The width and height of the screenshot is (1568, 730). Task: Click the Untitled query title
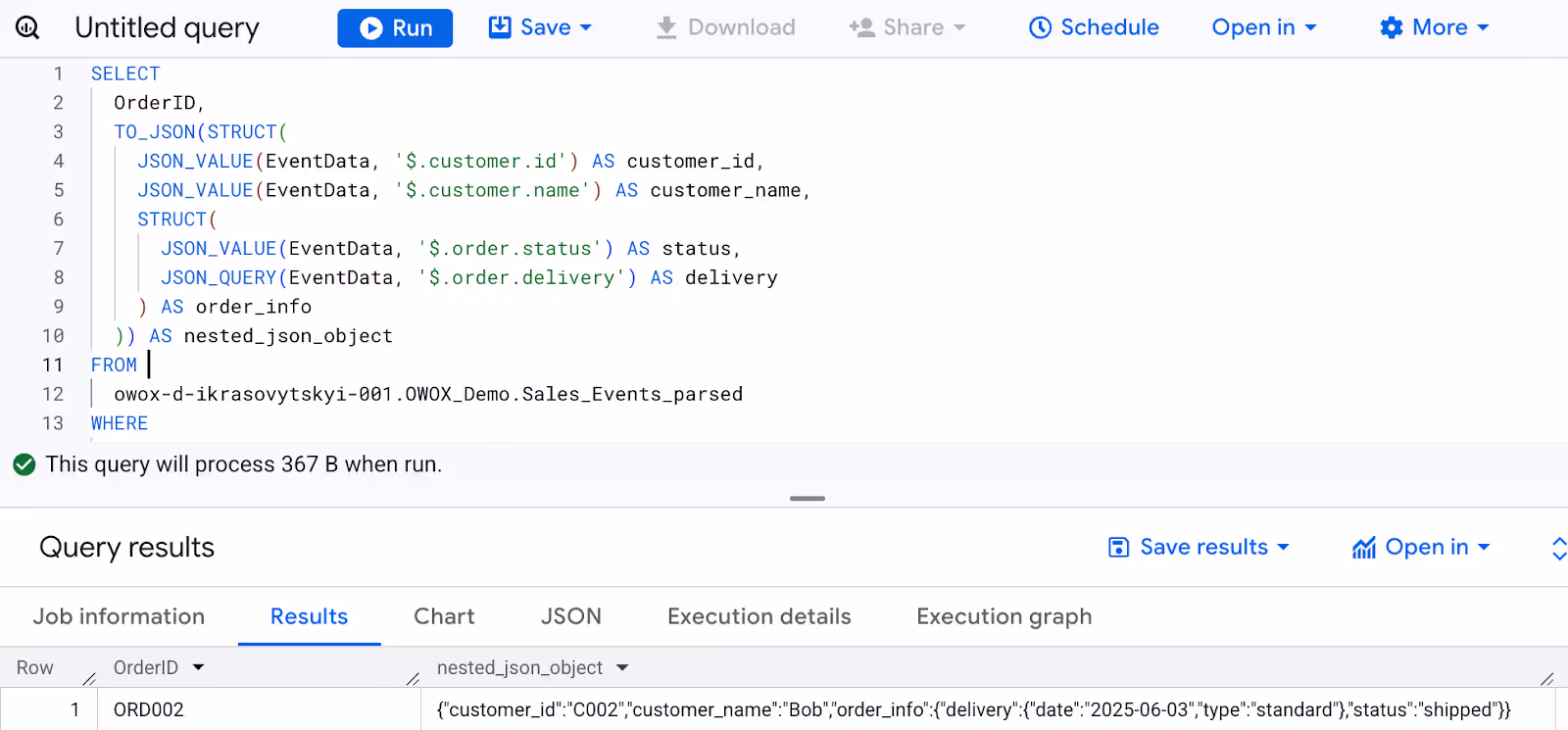pyautogui.click(x=167, y=27)
